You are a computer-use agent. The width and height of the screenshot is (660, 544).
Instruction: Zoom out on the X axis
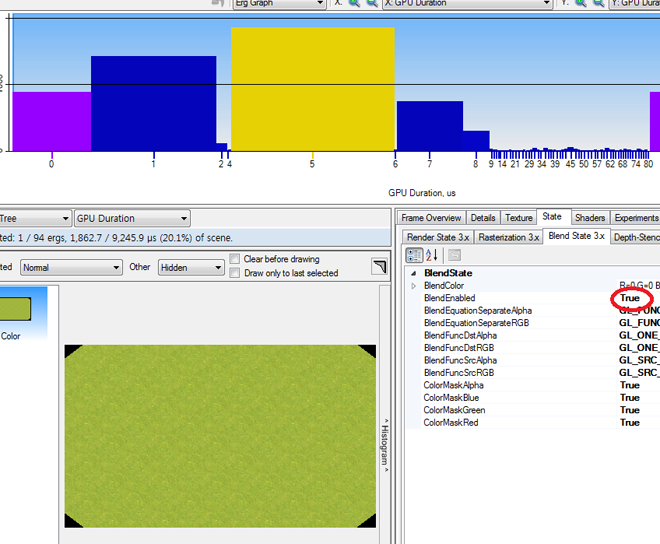coord(373,3)
